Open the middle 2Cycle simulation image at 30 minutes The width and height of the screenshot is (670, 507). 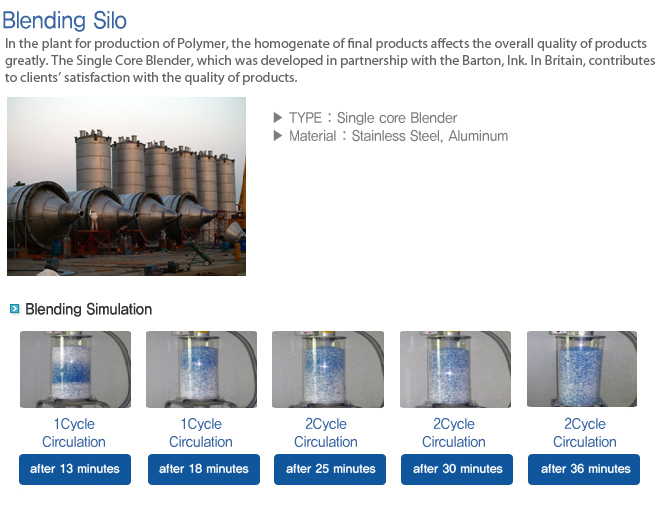(x=455, y=369)
